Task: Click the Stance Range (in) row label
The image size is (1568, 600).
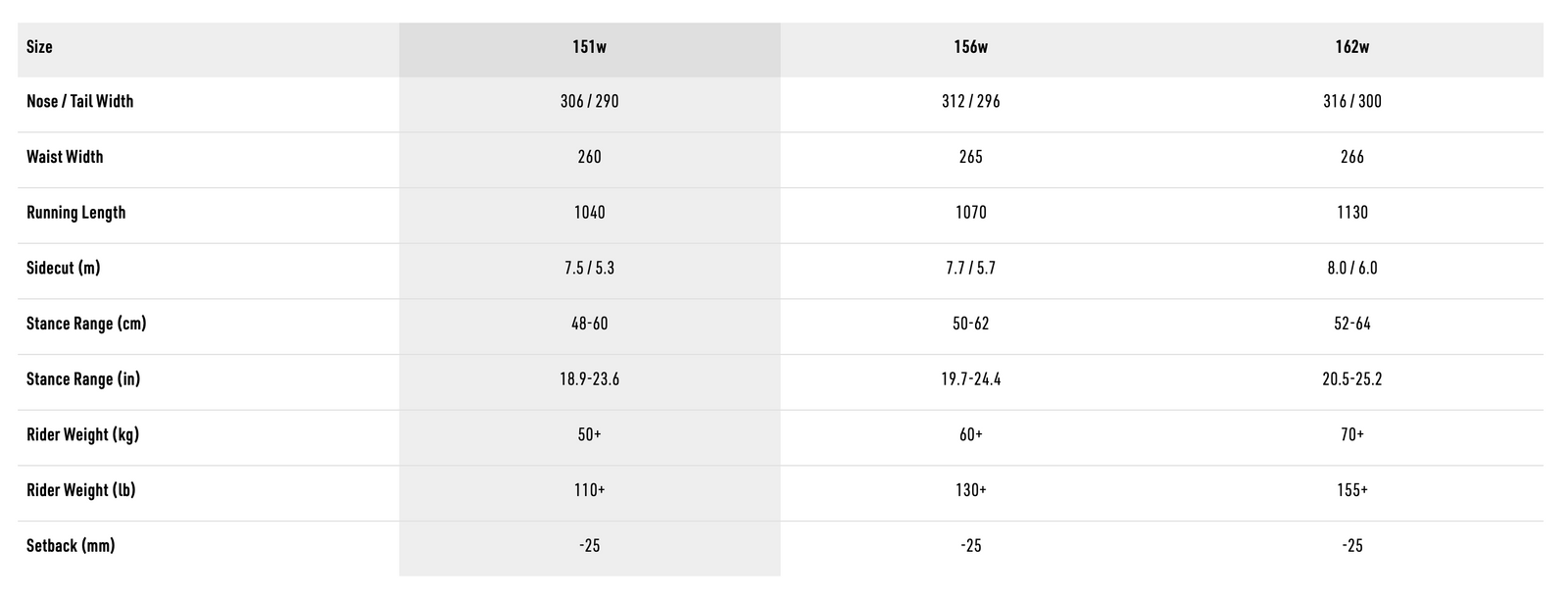Action: pyautogui.click(x=83, y=379)
